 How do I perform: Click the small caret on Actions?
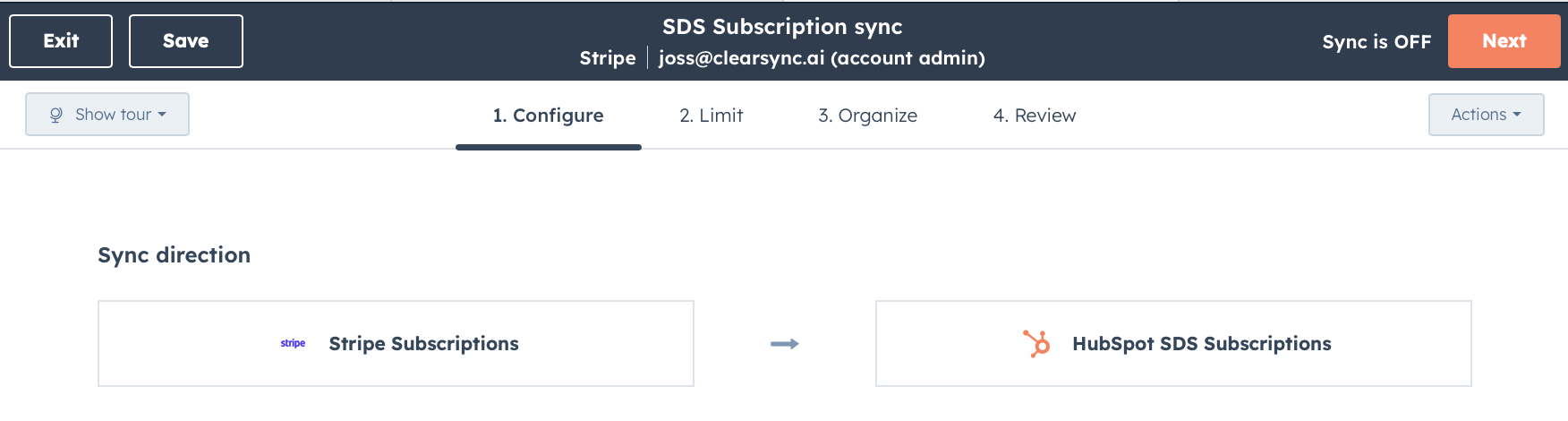[x=1517, y=115]
